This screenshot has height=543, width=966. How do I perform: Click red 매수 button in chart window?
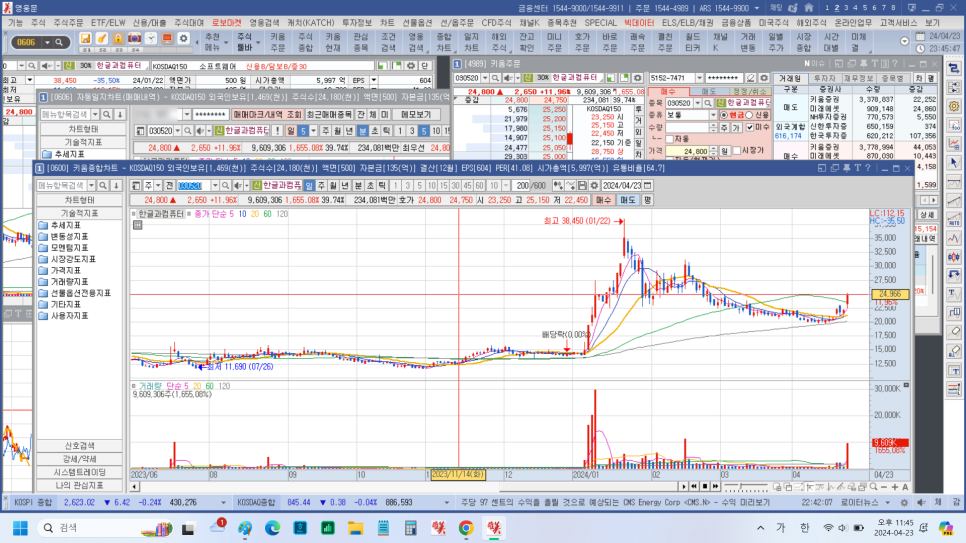(x=603, y=200)
